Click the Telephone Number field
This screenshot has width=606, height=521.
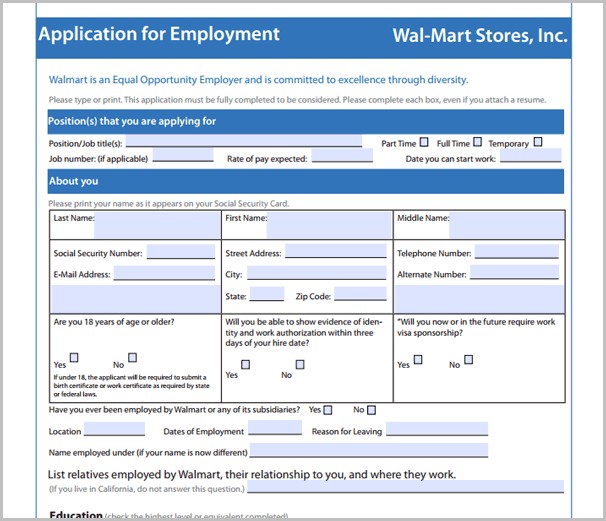[517, 251]
